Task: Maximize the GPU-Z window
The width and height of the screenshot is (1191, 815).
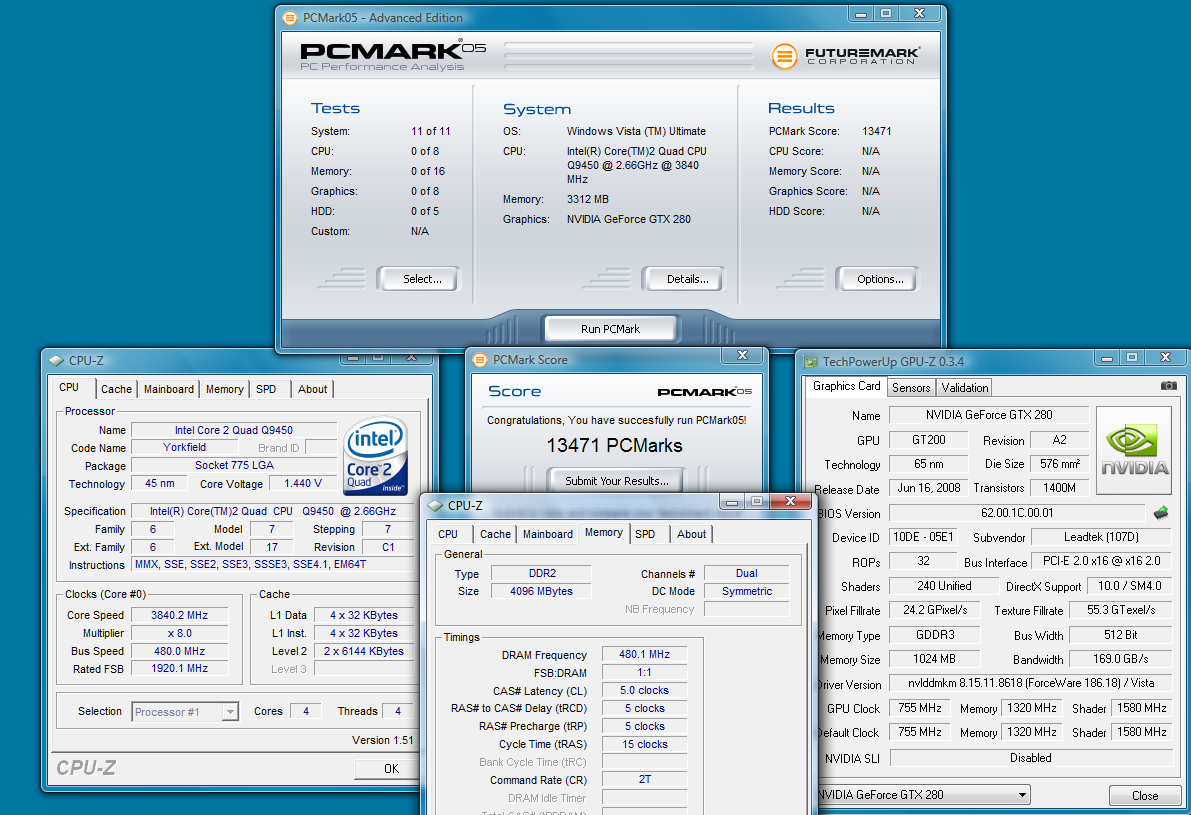Action: (x=1132, y=357)
